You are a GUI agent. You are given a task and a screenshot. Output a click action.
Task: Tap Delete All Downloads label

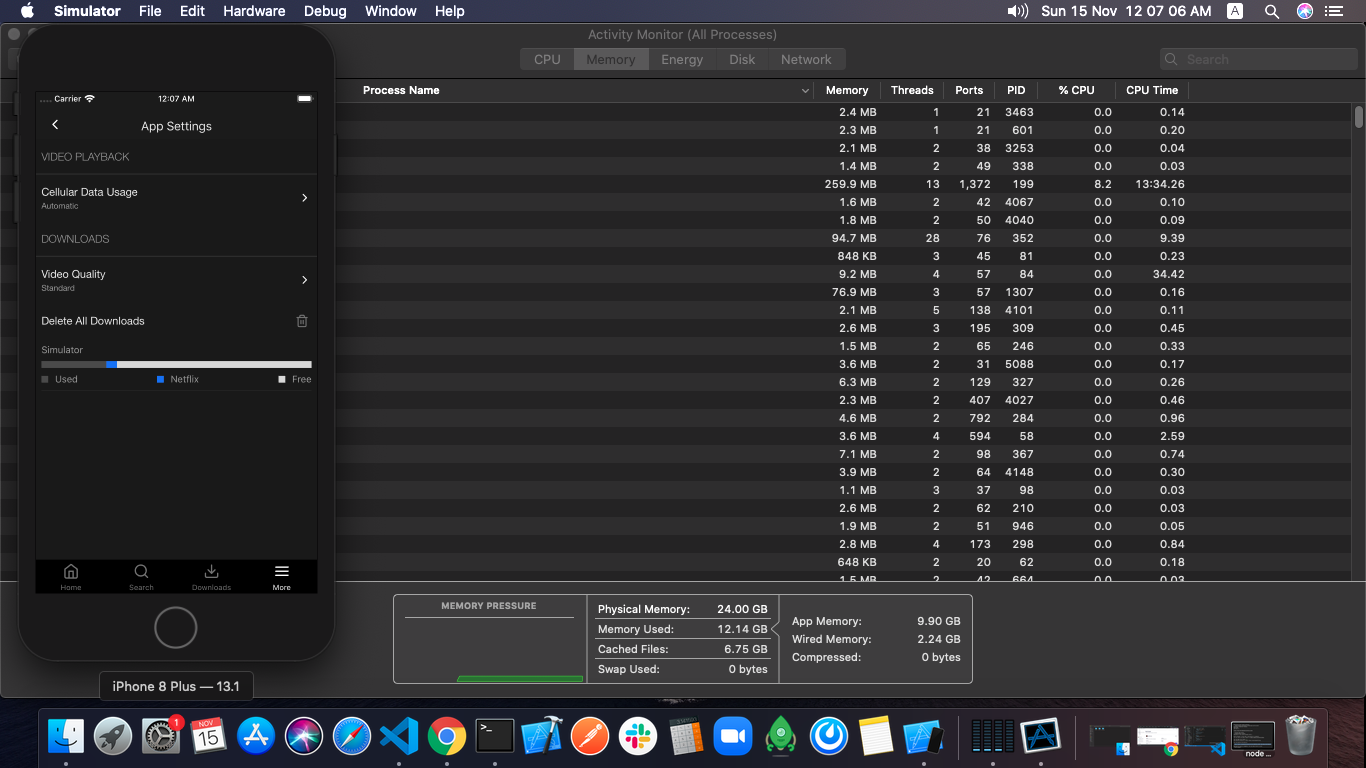coord(93,321)
